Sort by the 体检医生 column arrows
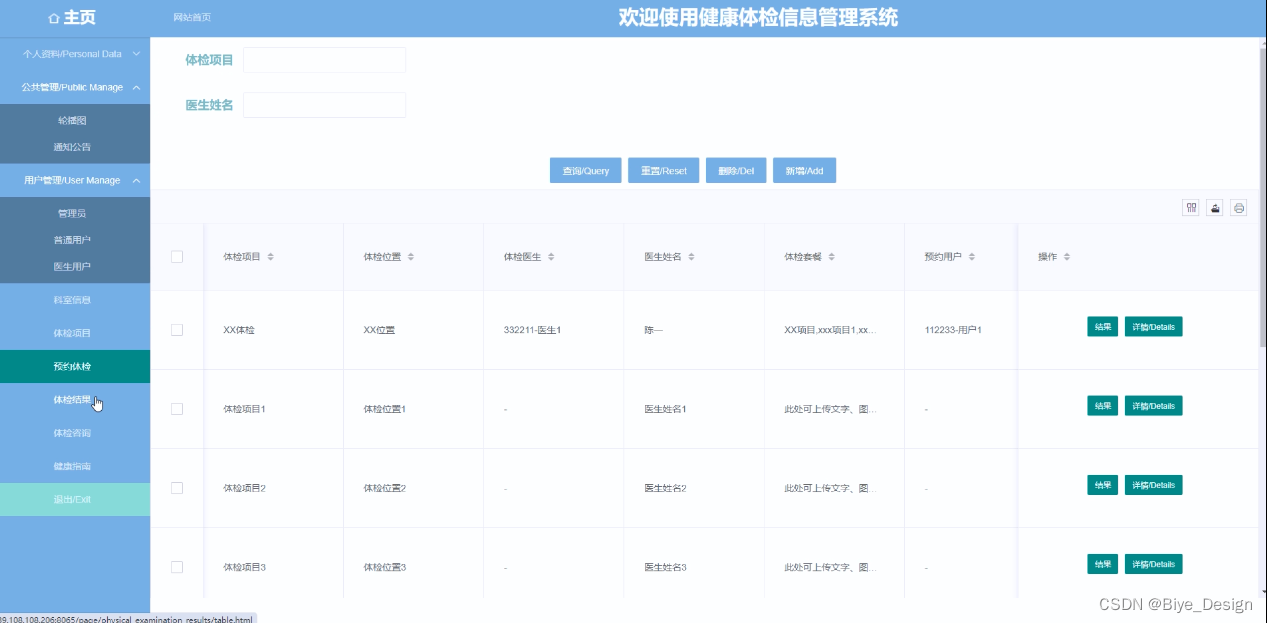1267x623 pixels. coord(550,257)
